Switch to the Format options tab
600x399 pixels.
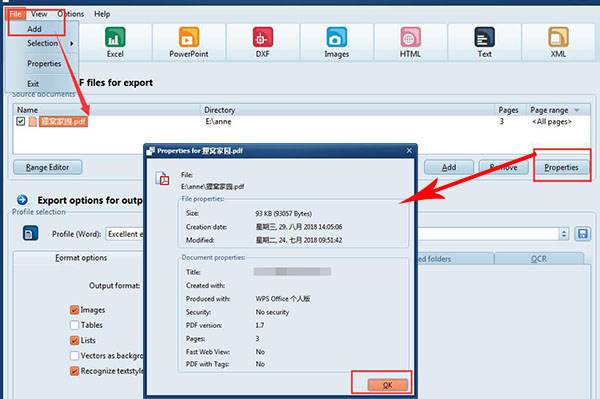coord(81,258)
